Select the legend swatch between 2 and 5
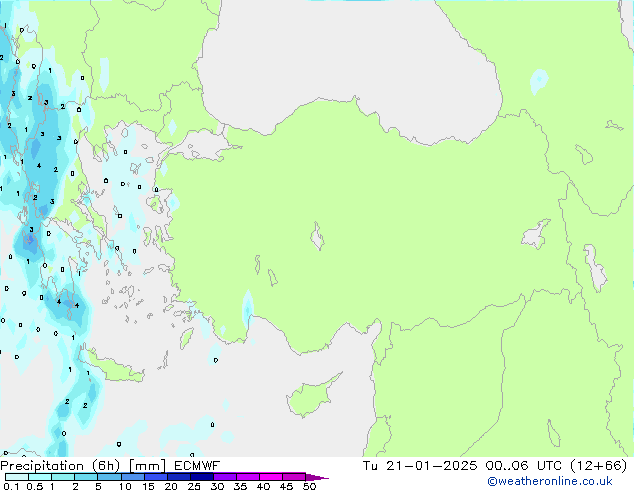This screenshot has height=490, width=634. 86,477
